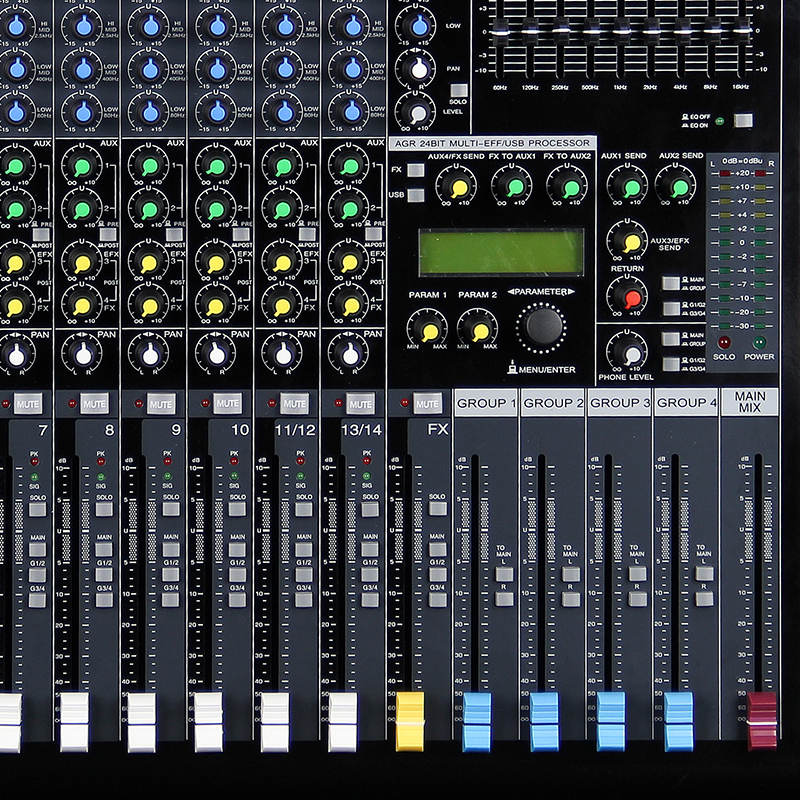Click the FX TO AUX2 green knob
The image size is (800, 800).
coord(570,187)
